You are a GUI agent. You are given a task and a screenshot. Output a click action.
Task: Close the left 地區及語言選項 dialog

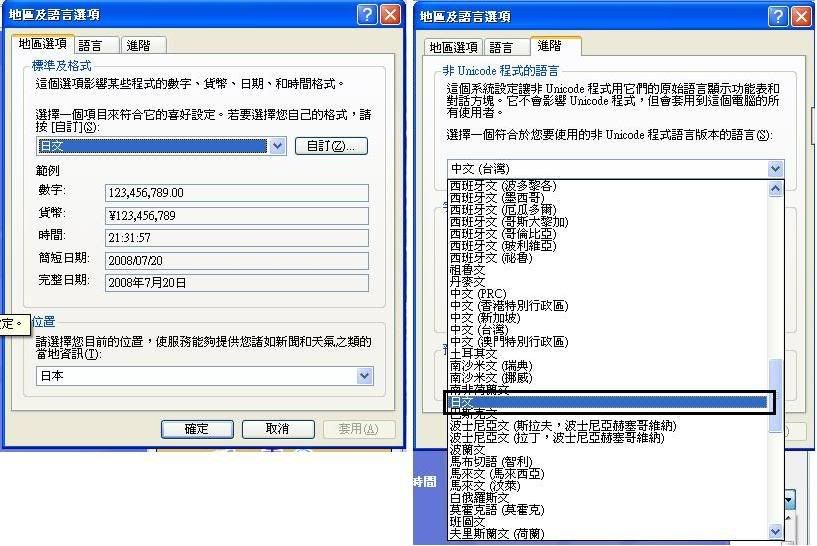391,16
